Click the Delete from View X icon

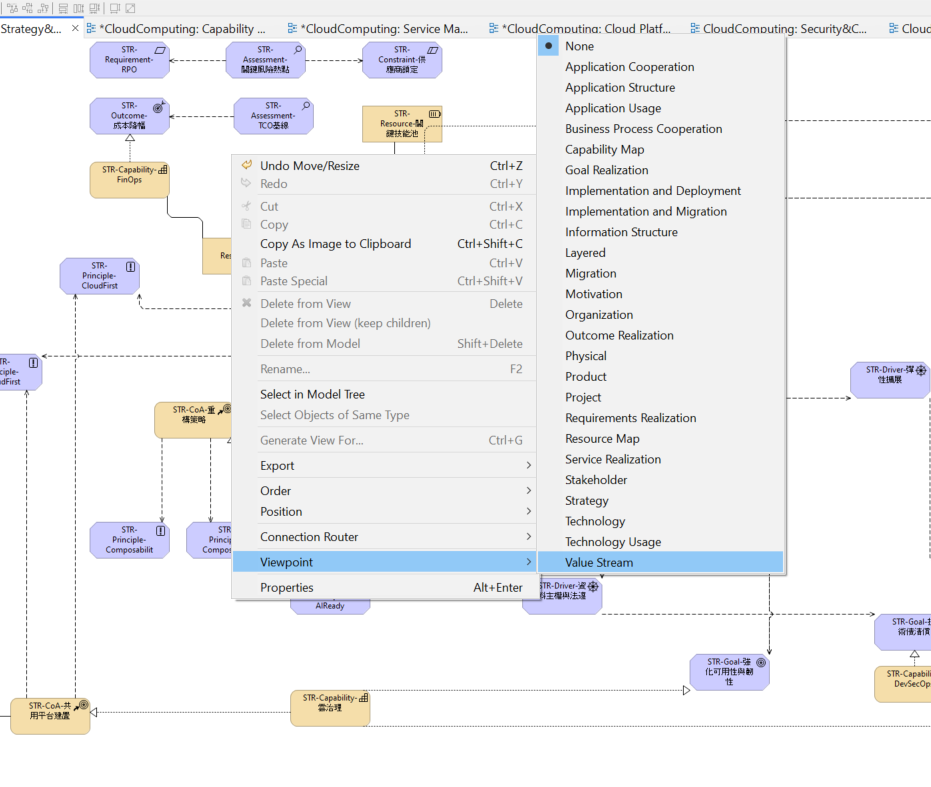[x=246, y=303]
